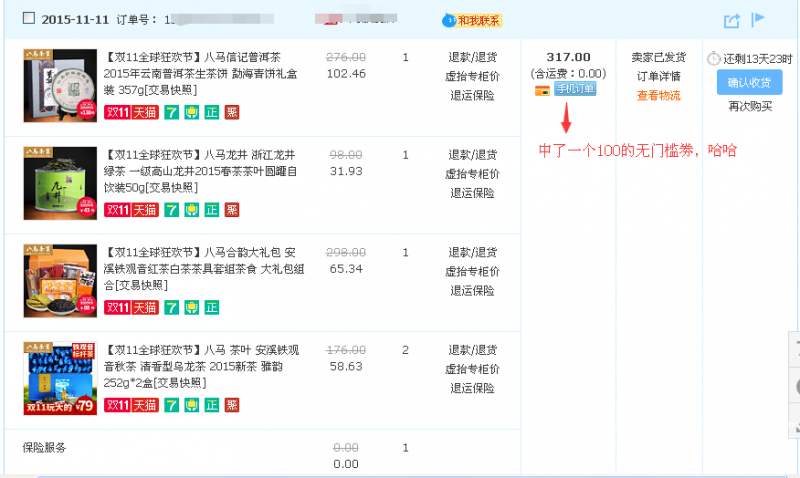Image resolution: width=800 pixels, height=478 pixels.
Task: Click the credit card payment icon under total
Action: tap(543, 90)
